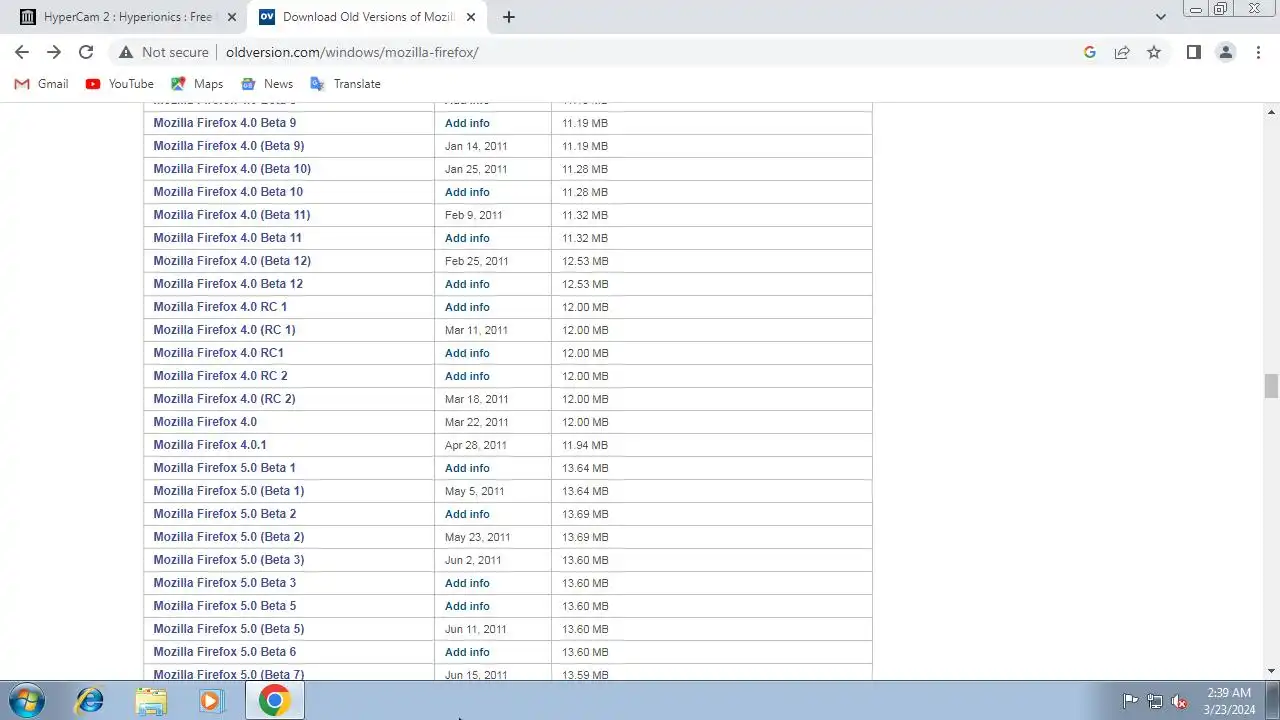Viewport: 1280px width, 720px height.
Task: Select the date Jan 14, 2011
Action: 476,146
